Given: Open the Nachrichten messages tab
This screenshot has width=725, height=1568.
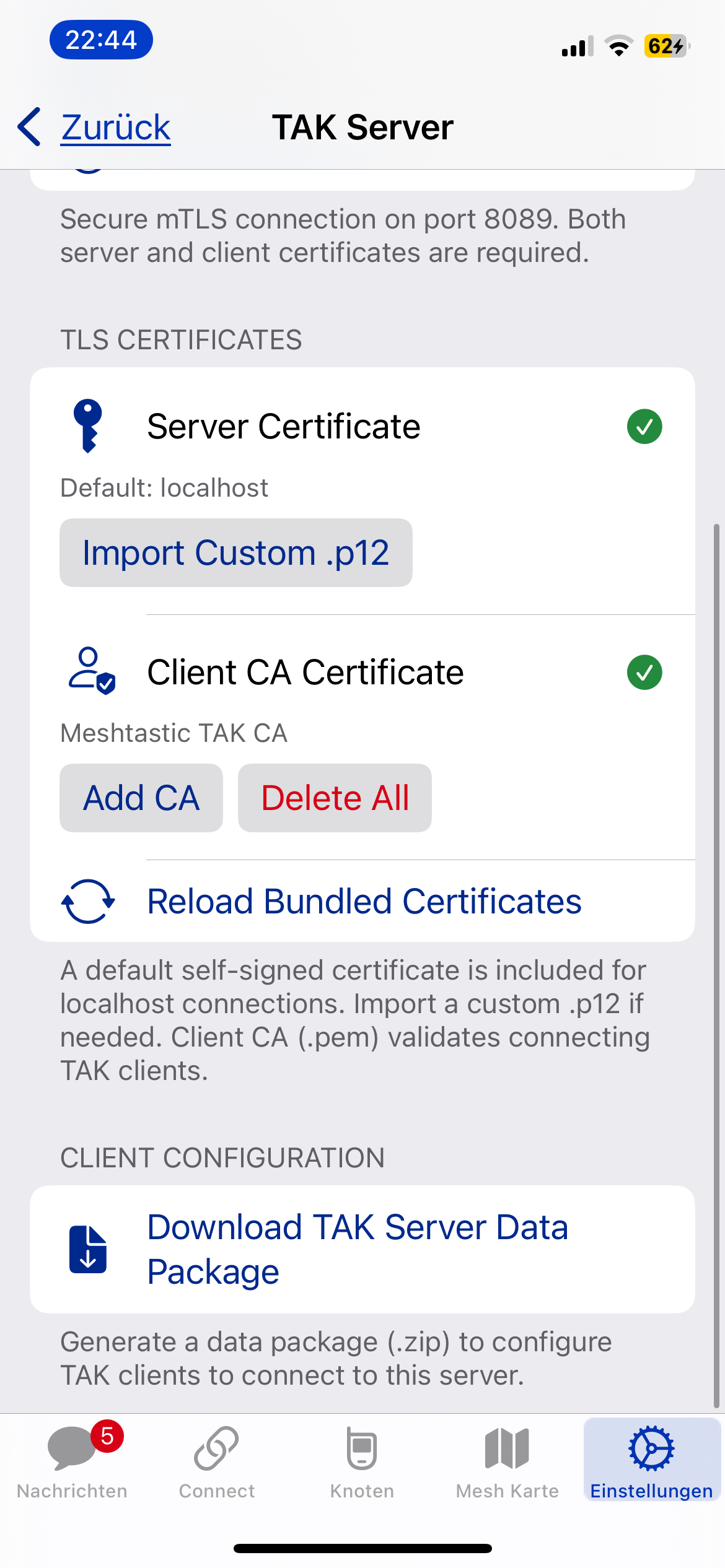Looking at the screenshot, I should [72, 1461].
